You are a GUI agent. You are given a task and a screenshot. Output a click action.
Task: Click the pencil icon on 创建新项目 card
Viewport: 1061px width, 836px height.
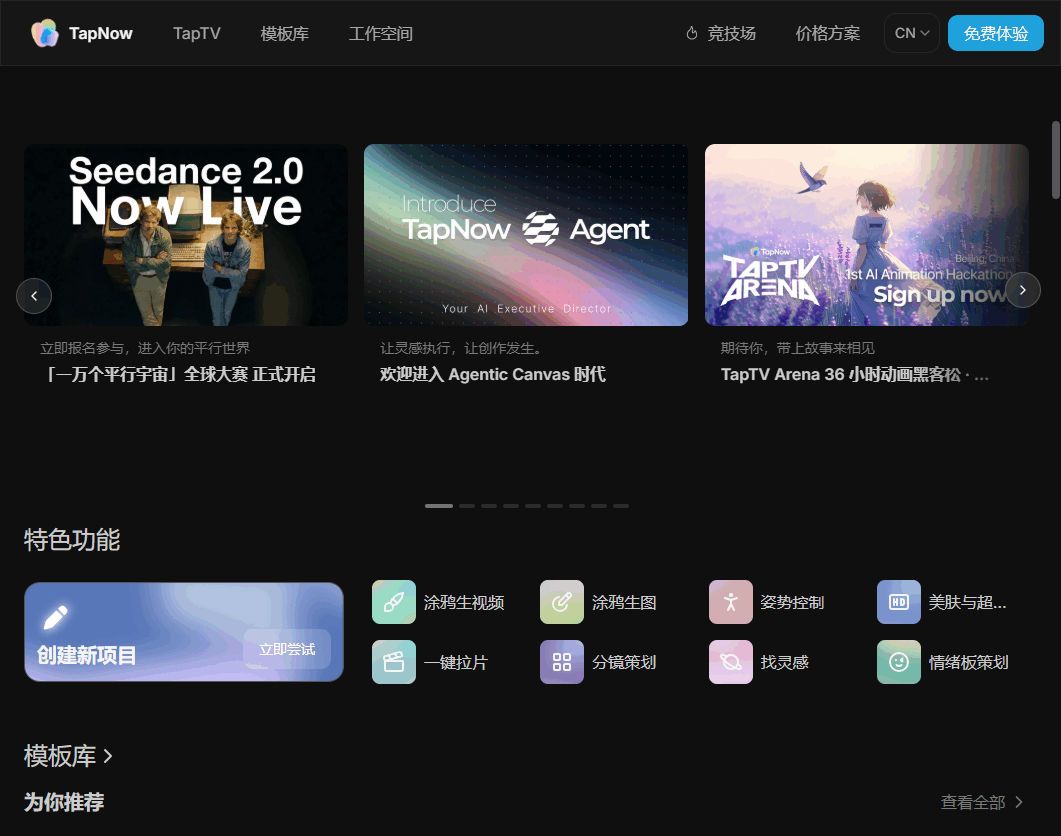pos(55,617)
